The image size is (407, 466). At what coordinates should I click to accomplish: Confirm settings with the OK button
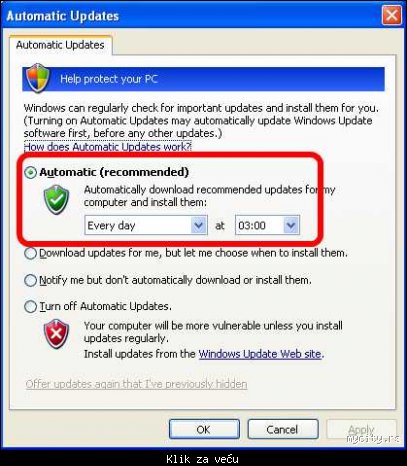click(x=204, y=429)
